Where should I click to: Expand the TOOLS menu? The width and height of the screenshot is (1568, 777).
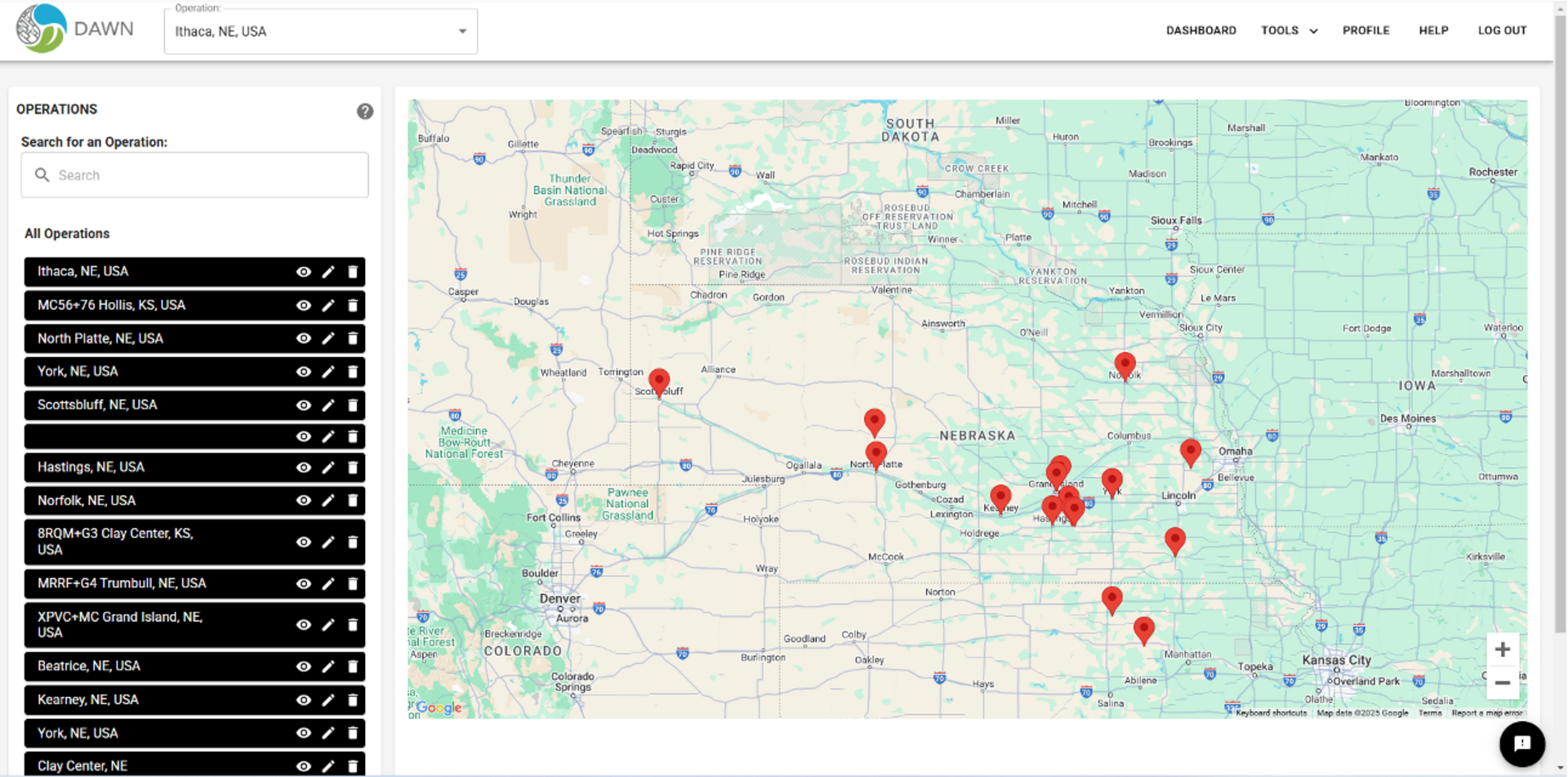[1289, 30]
